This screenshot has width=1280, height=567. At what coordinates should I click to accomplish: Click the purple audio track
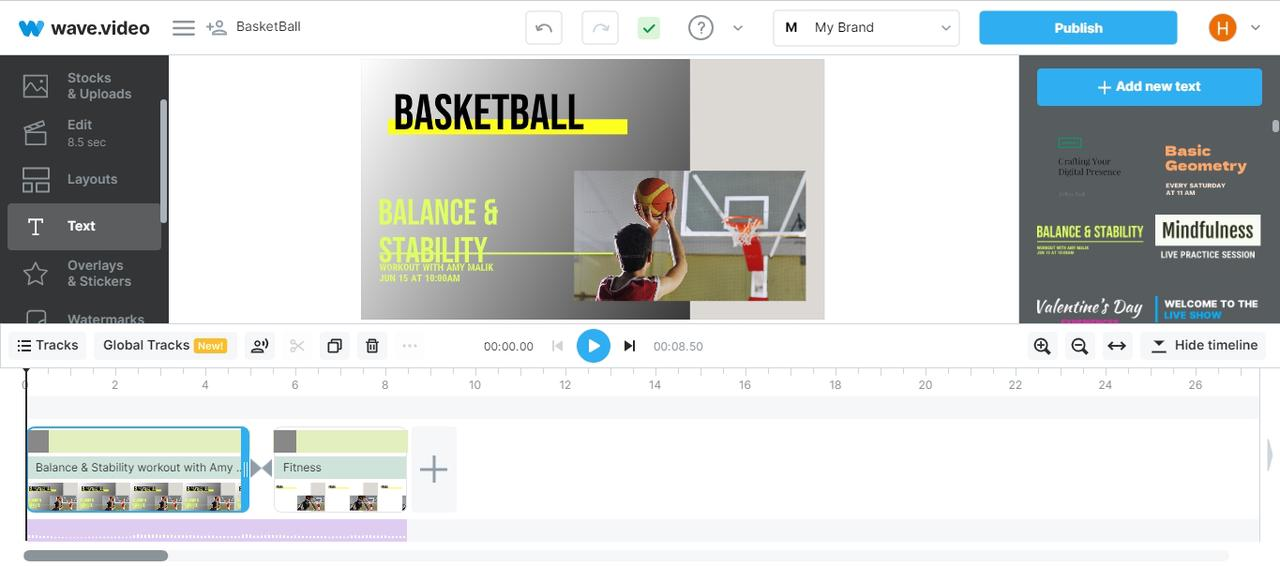coord(217,530)
